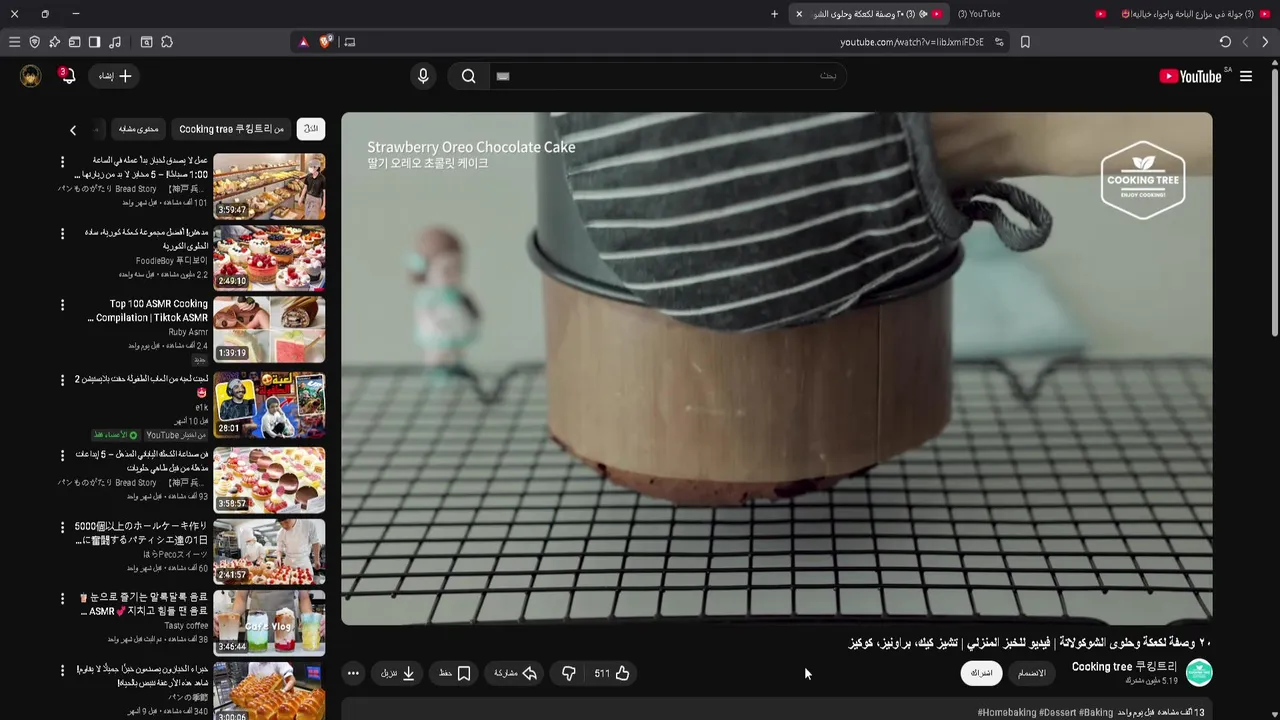Open the Brave main menu (hamburger icon)
Screen dimensions: 1280x720
coord(14,42)
